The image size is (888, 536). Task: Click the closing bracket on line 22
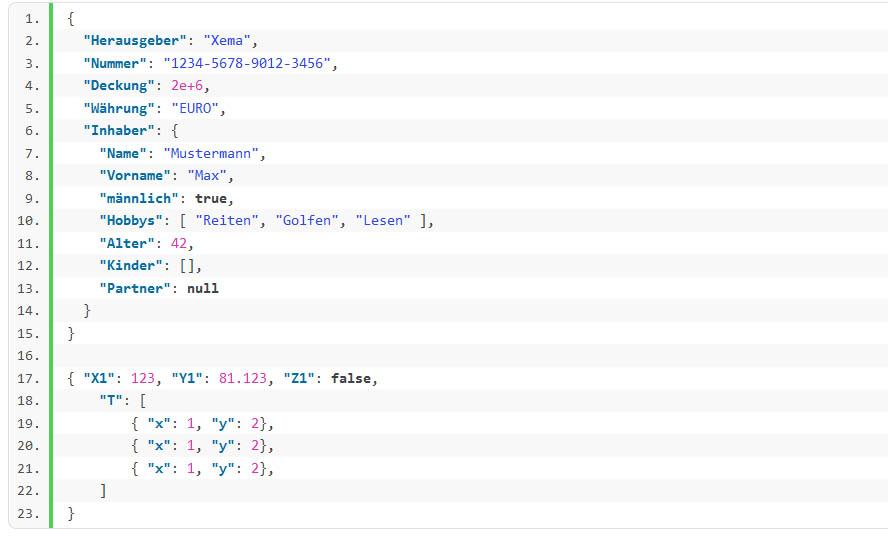(103, 491)
